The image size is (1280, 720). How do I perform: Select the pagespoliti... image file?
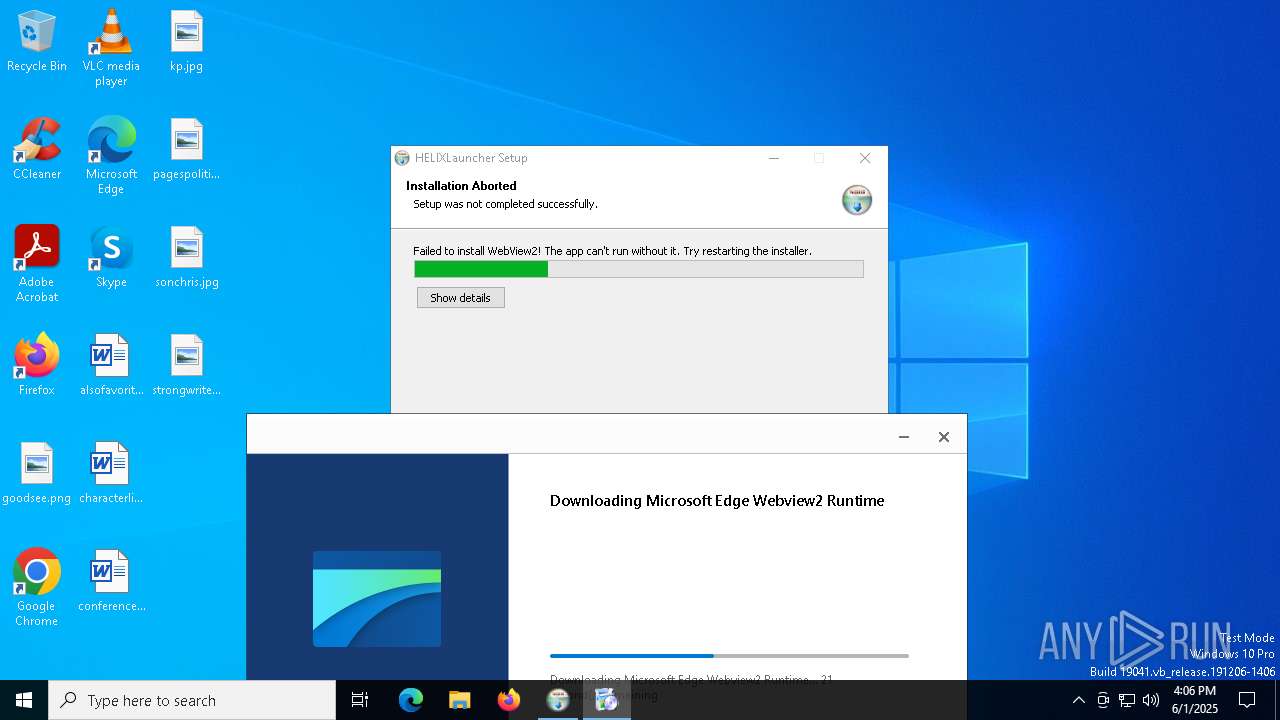pyautogui.click(x=186, y=149)
